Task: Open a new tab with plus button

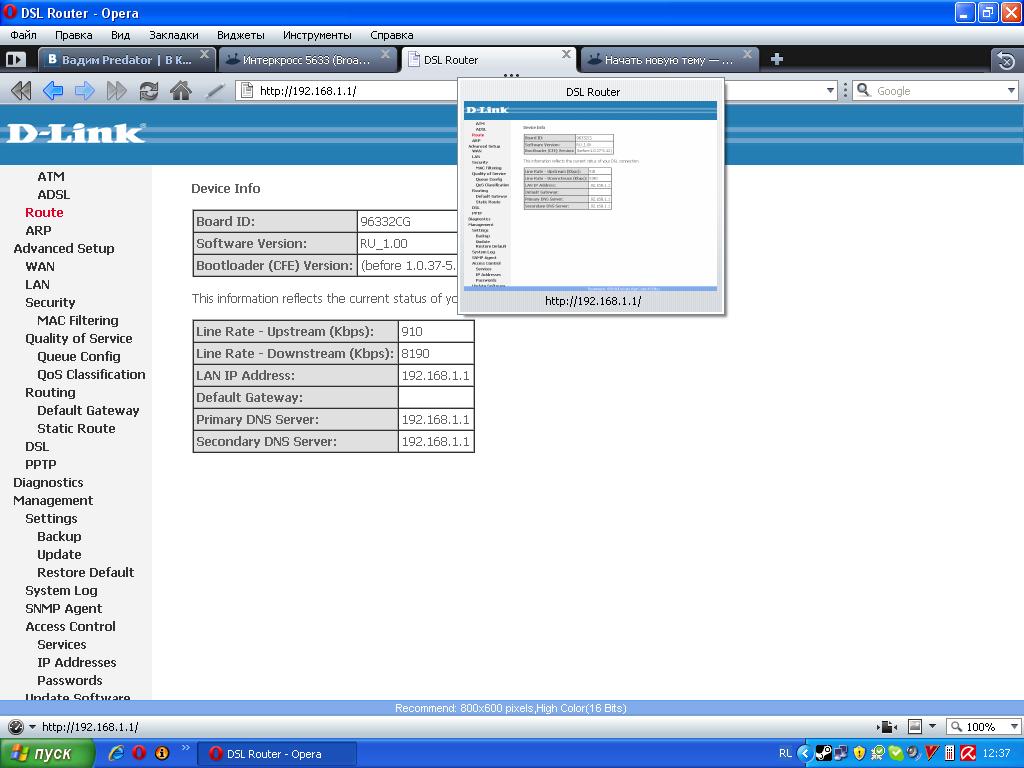Action: click(x=776, y=59)
